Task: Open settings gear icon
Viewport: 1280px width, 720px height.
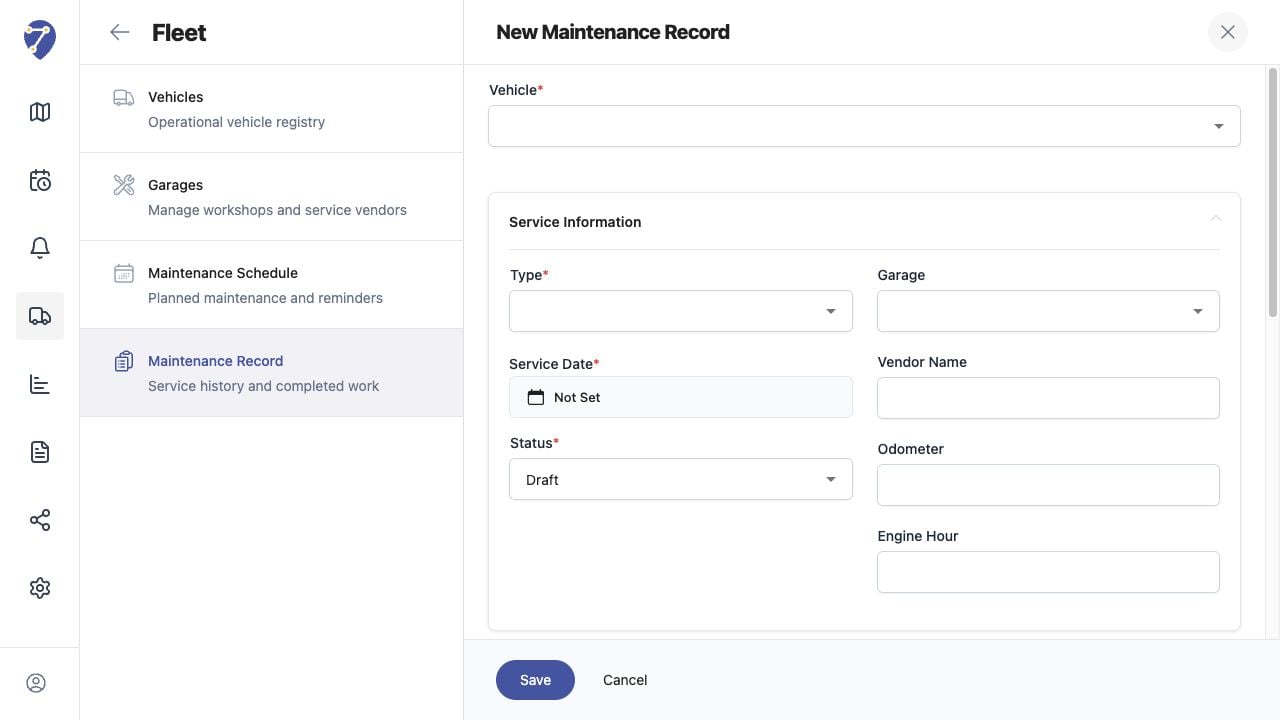Action: [40, 588]
